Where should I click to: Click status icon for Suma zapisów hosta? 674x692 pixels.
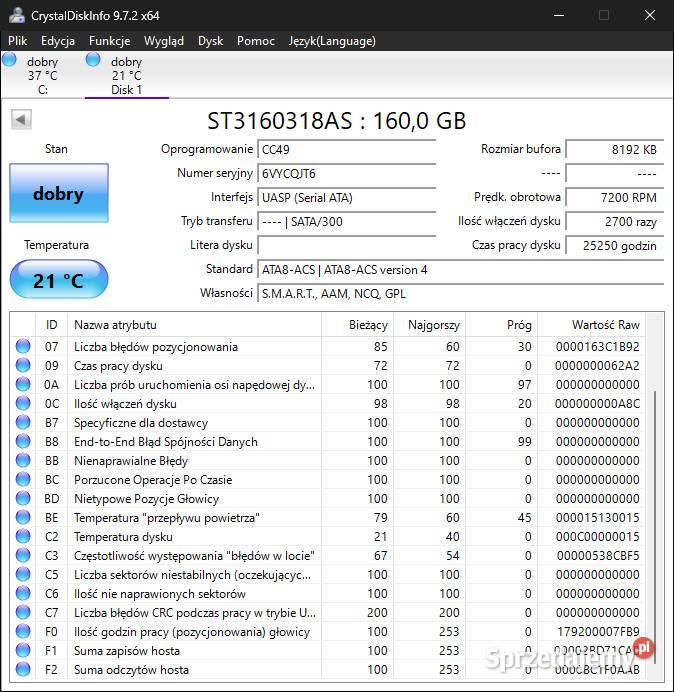(x=23, y=651)
